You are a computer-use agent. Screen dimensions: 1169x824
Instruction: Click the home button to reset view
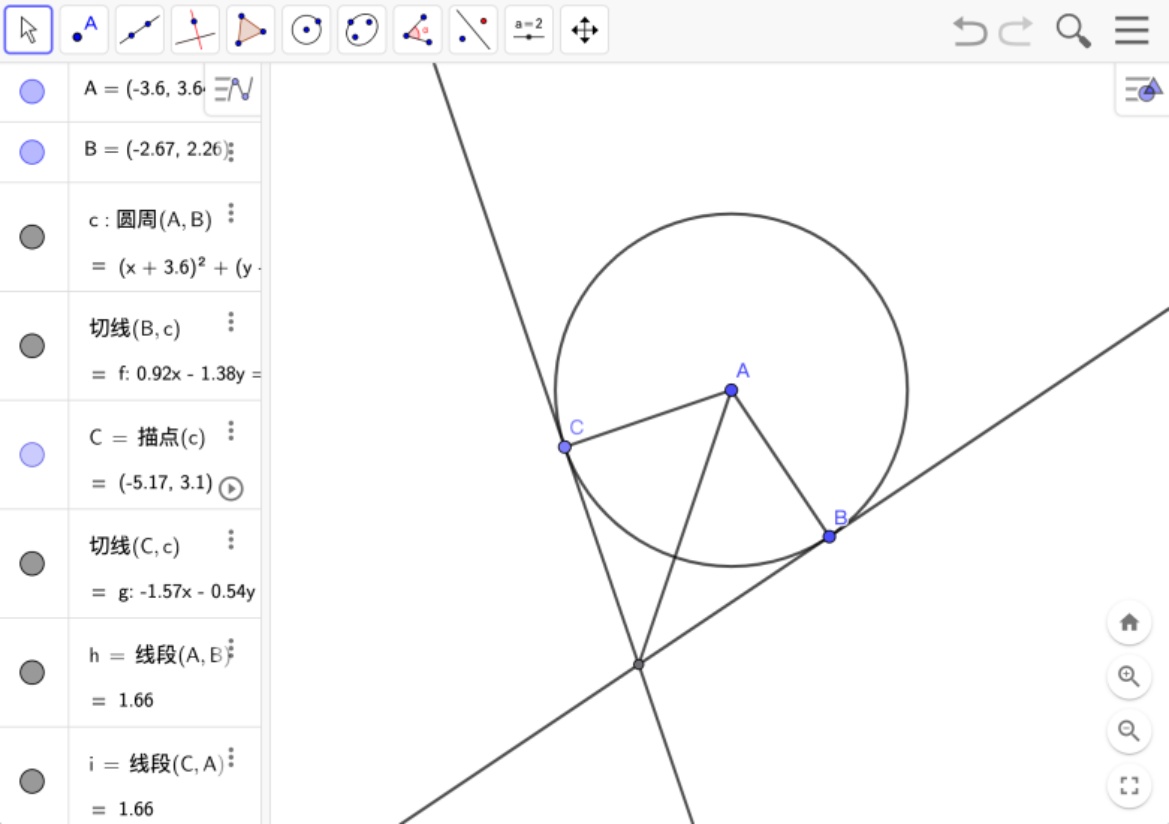pos(1129,623)
